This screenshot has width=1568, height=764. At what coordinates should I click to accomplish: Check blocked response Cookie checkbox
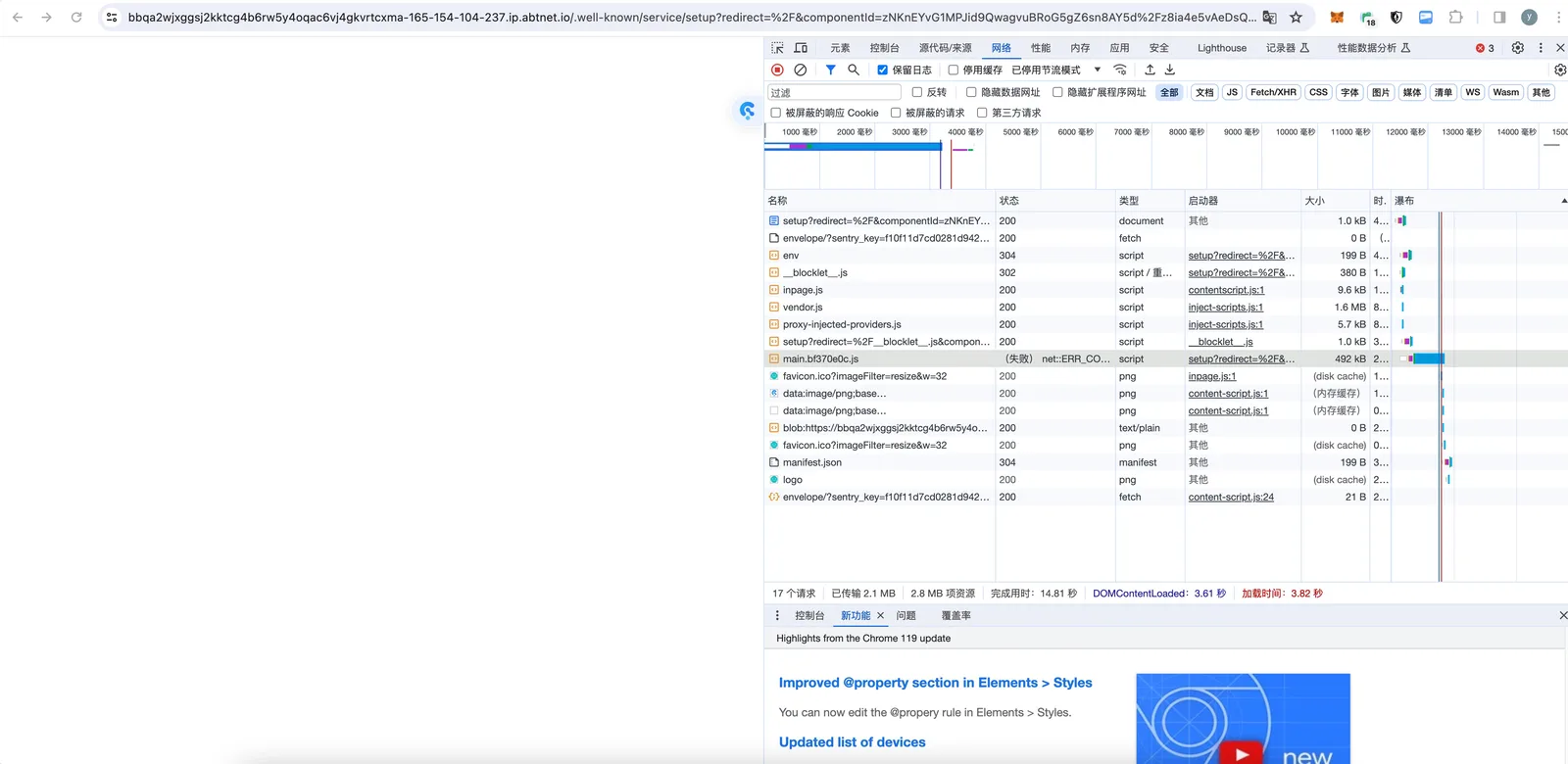pos(775,113)
